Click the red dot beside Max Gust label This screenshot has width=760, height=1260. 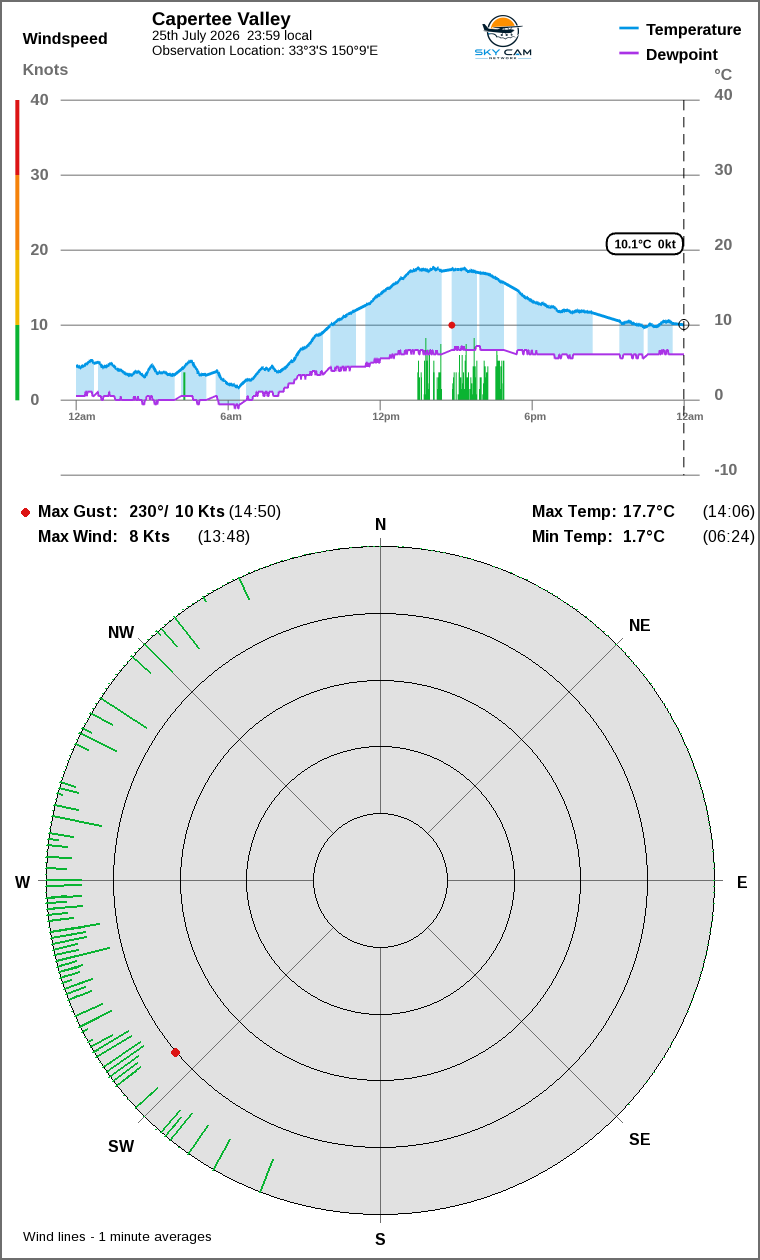tap(25, 512)
